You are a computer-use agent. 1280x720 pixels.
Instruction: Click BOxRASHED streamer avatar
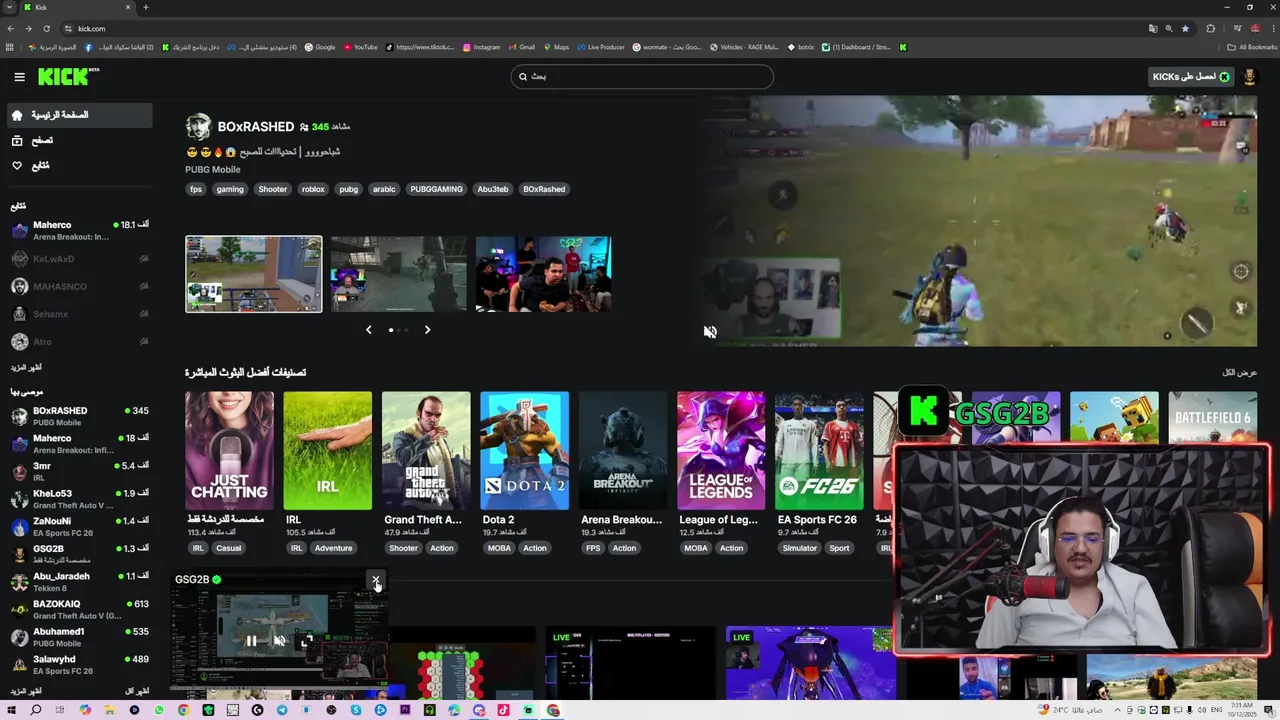point(198,126)
